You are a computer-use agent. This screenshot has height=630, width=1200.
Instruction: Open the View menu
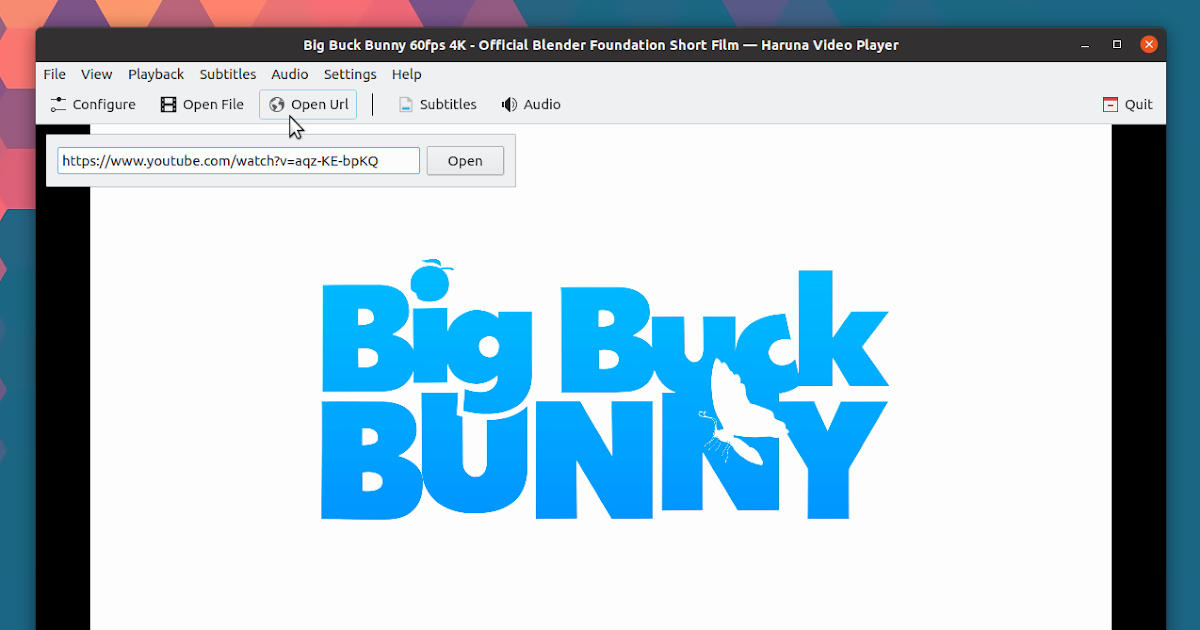coord(96,74)
